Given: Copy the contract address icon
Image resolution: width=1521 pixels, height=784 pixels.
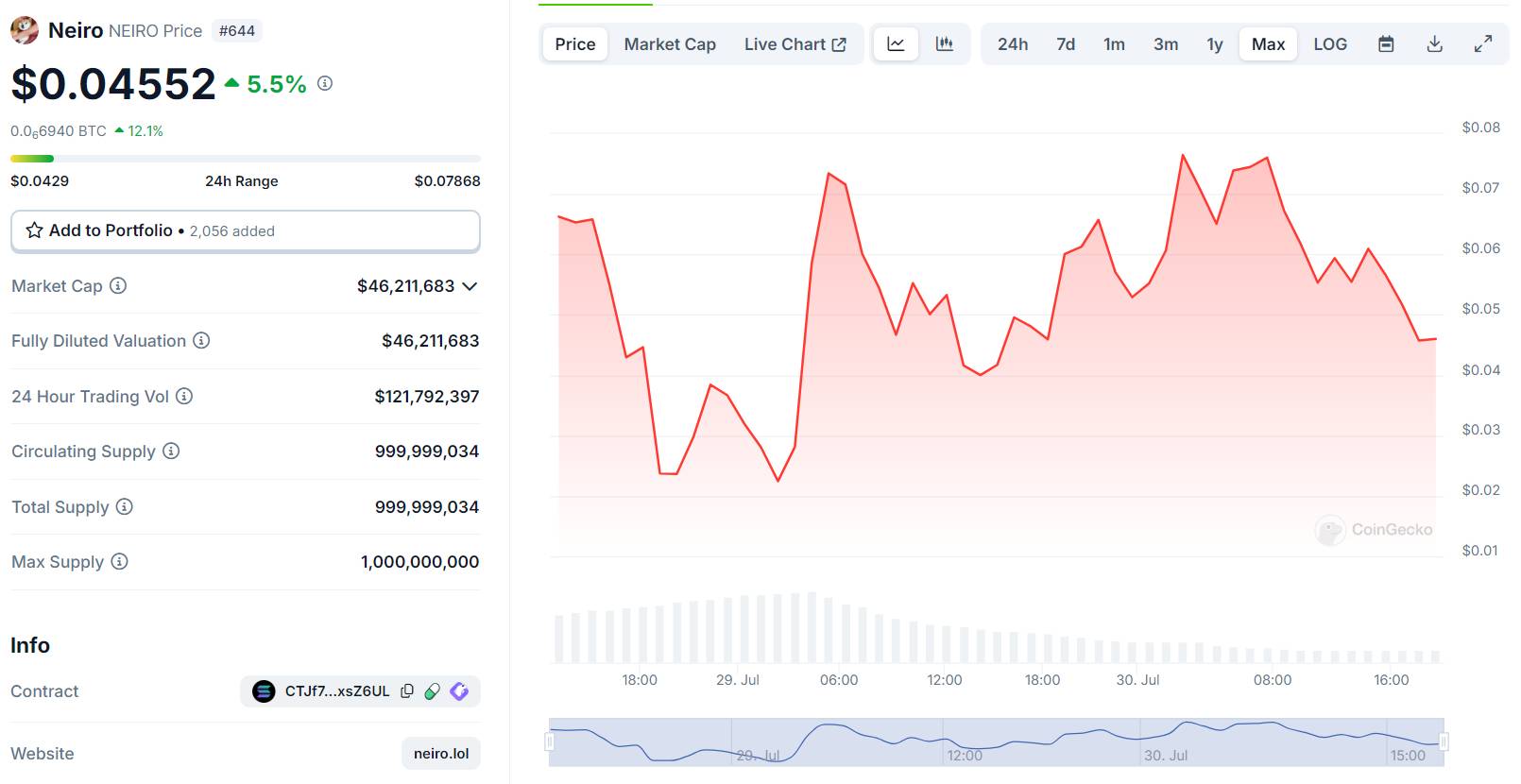Looking at the screenshot, I should click(407, 691).
